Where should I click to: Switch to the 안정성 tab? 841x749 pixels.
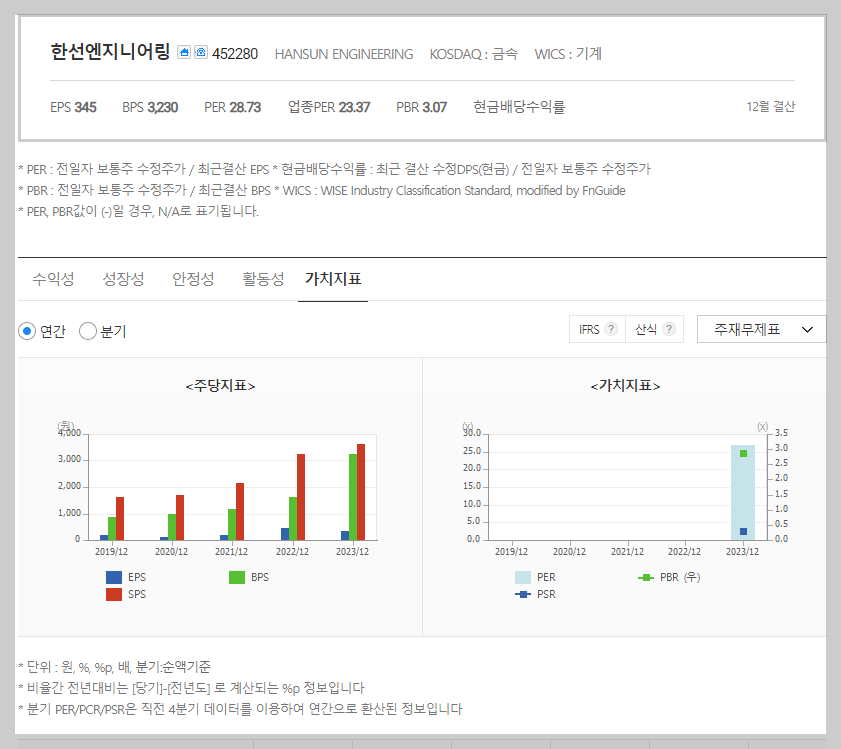193,279
